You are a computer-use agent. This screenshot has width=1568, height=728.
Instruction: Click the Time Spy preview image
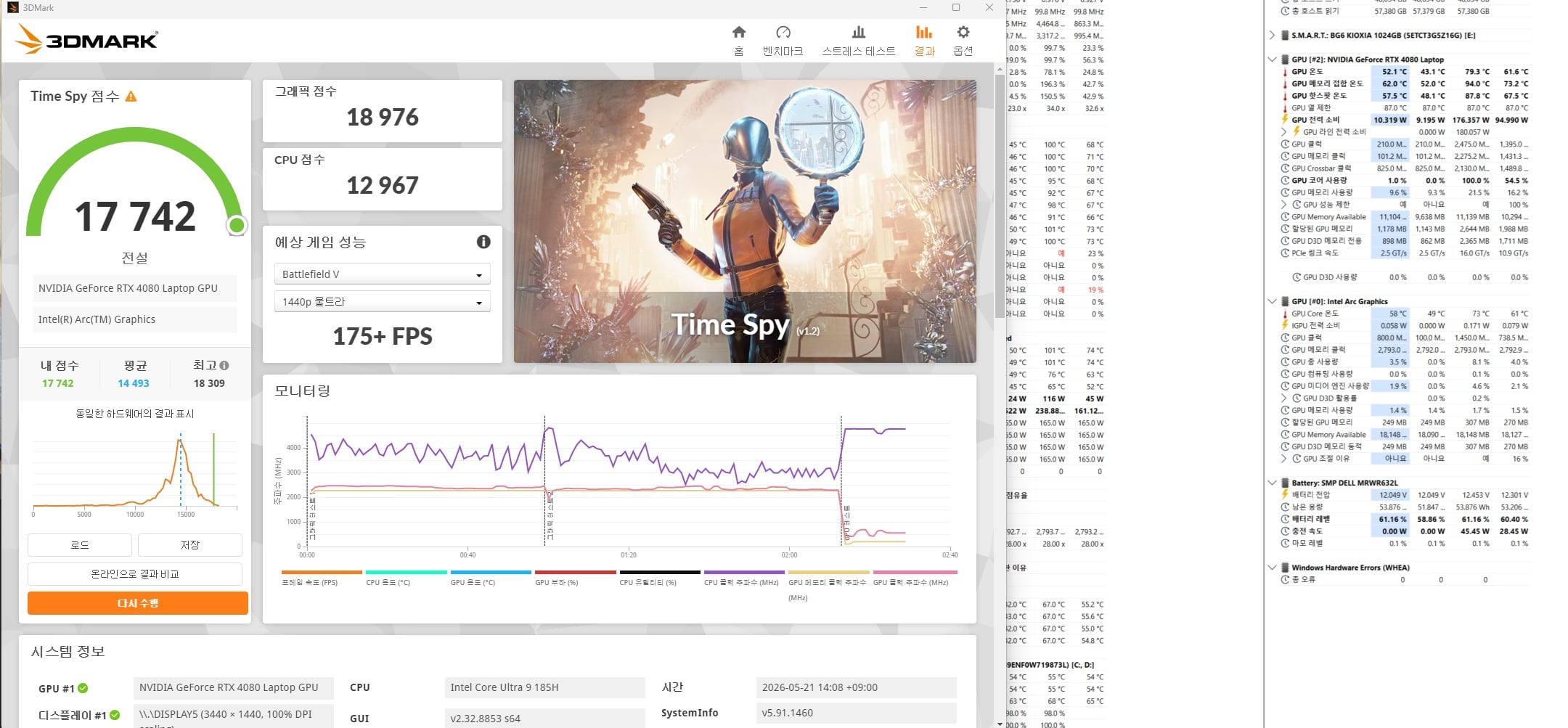[x=745, y=221]
